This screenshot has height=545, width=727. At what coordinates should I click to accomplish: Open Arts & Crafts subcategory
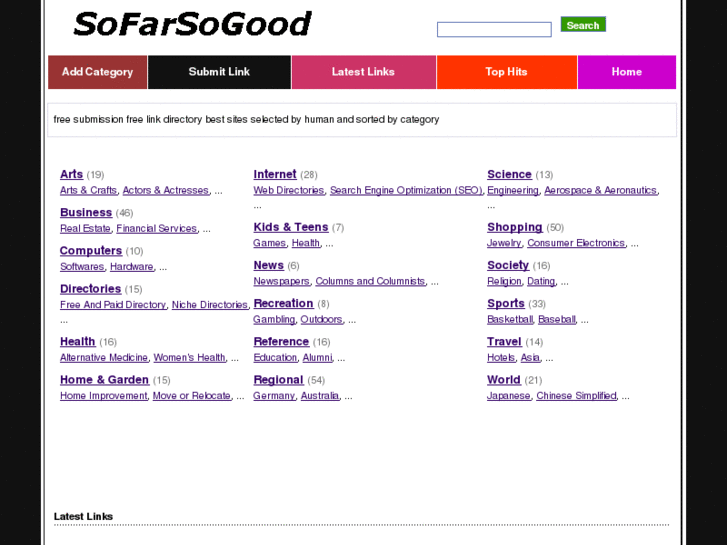coord(88,190)
